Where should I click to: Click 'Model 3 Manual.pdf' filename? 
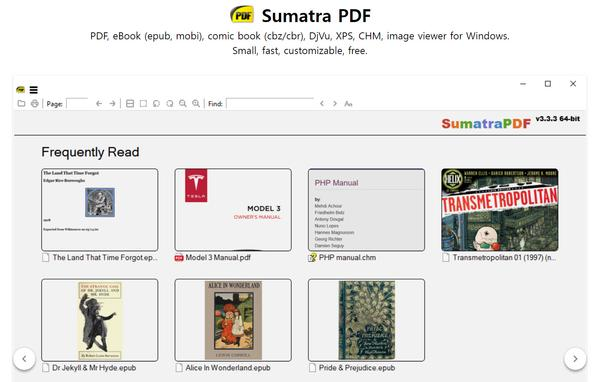coord(218,258)
